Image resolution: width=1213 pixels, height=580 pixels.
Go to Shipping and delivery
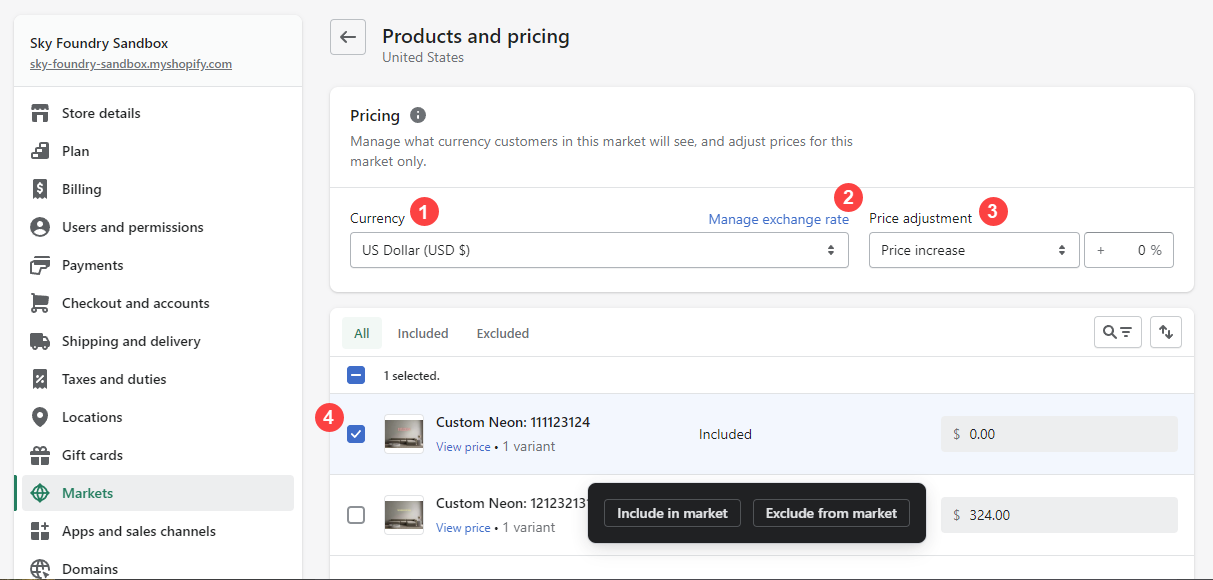point(131,341)
